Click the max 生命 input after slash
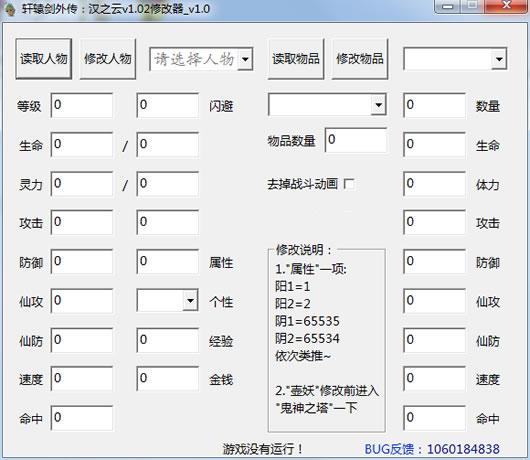The width and height of the screenshot is (530, 460). coord(168,145)
